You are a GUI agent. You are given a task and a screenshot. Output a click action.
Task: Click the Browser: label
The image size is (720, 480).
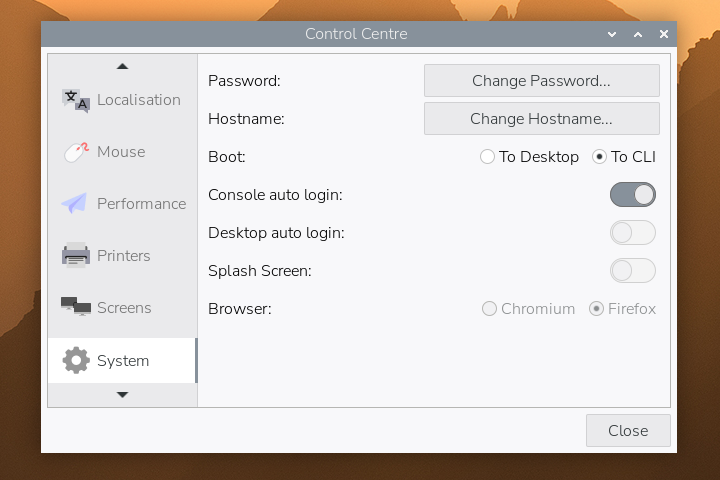coord(240,310)
